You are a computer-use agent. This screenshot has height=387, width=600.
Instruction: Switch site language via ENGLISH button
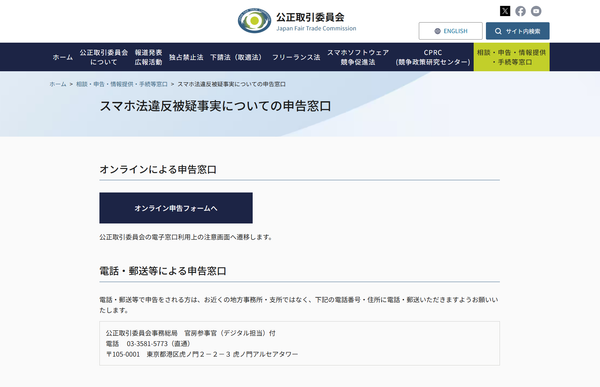450,31
